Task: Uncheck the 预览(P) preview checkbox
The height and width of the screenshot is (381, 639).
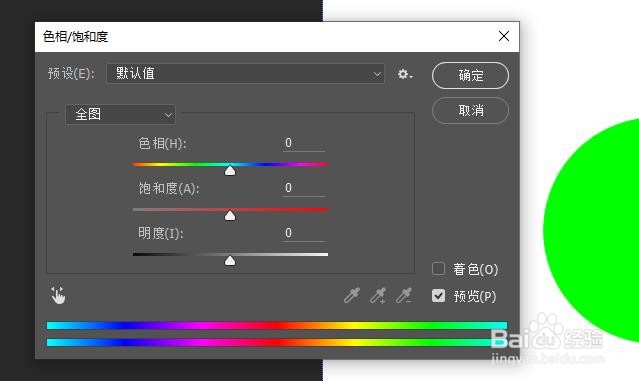Action: point(438,295)
